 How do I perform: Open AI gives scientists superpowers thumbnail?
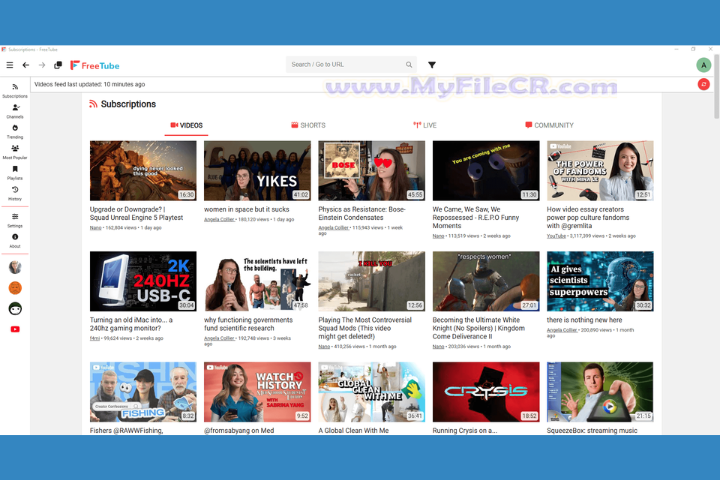600,281
